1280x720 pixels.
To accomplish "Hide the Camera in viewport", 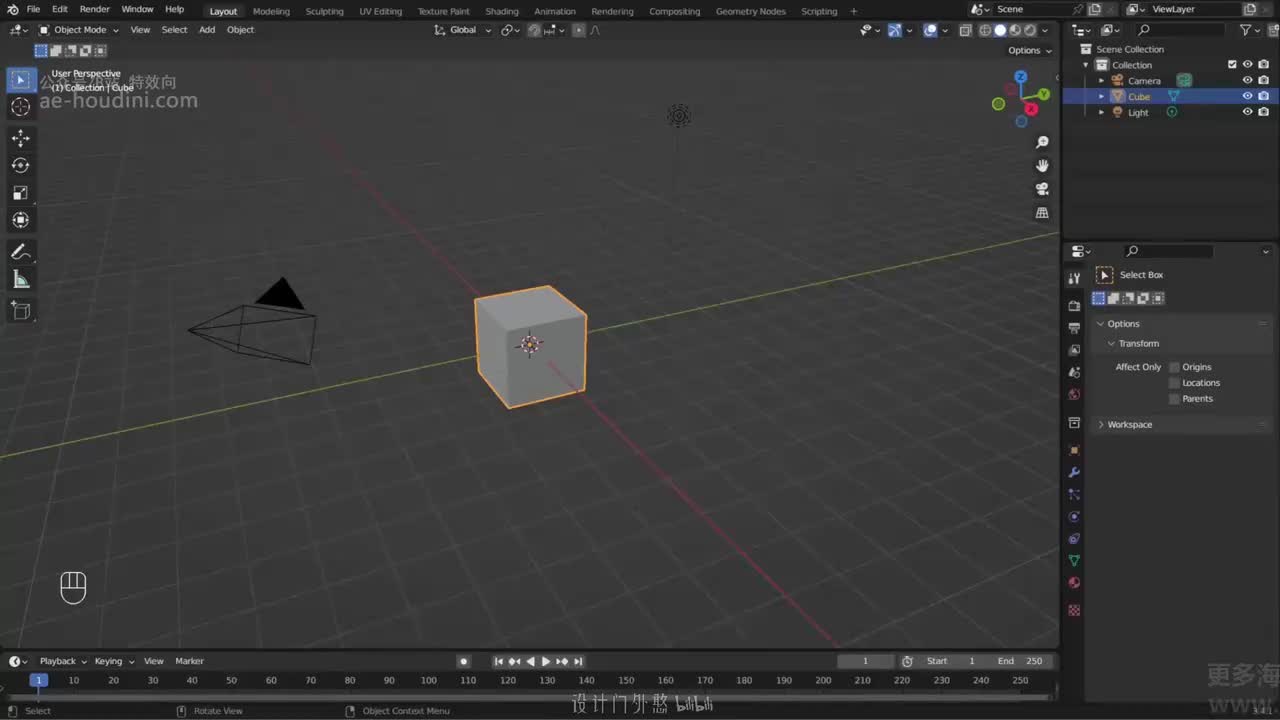I will (1247, 81).
